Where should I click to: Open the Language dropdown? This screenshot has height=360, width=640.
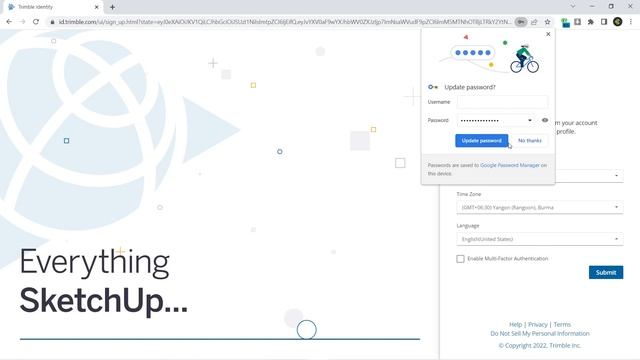tap(540, 239)
